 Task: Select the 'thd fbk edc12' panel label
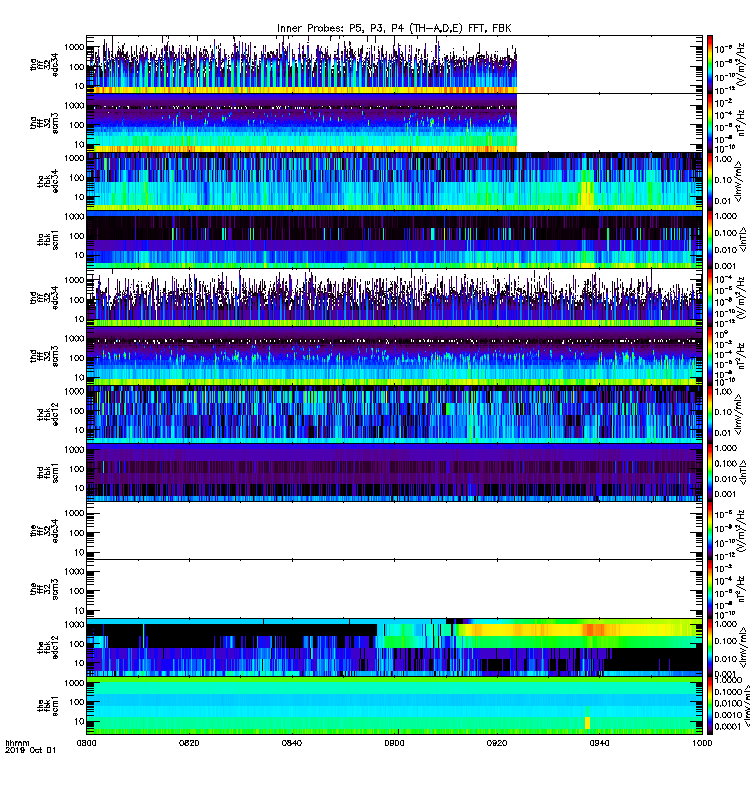(x=48, y=414)
